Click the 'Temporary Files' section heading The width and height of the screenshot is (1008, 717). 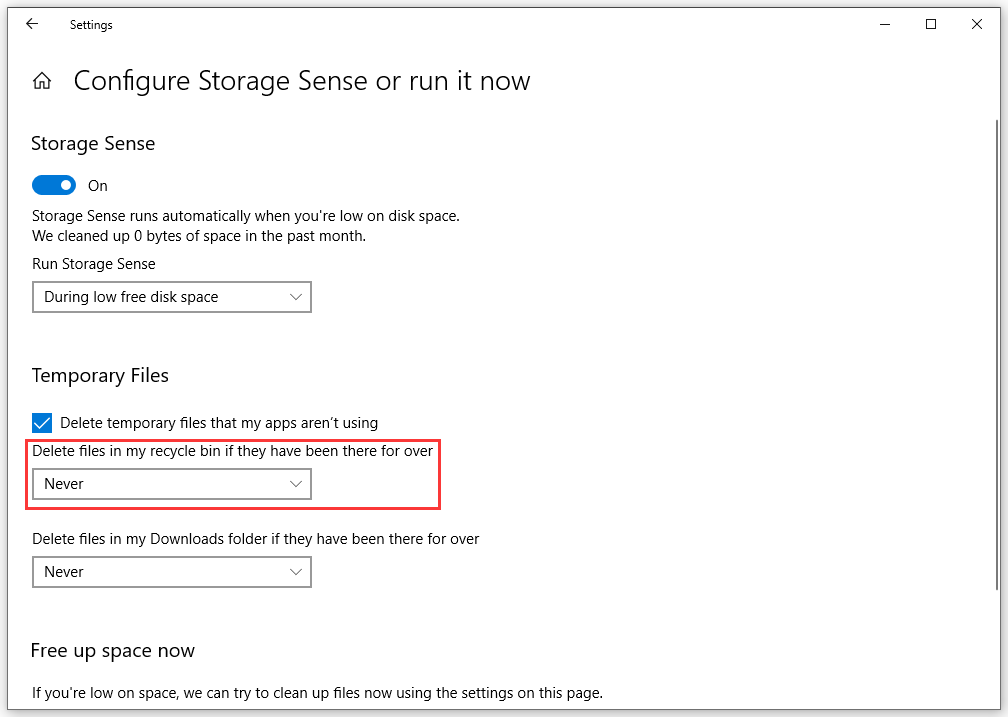100,376
